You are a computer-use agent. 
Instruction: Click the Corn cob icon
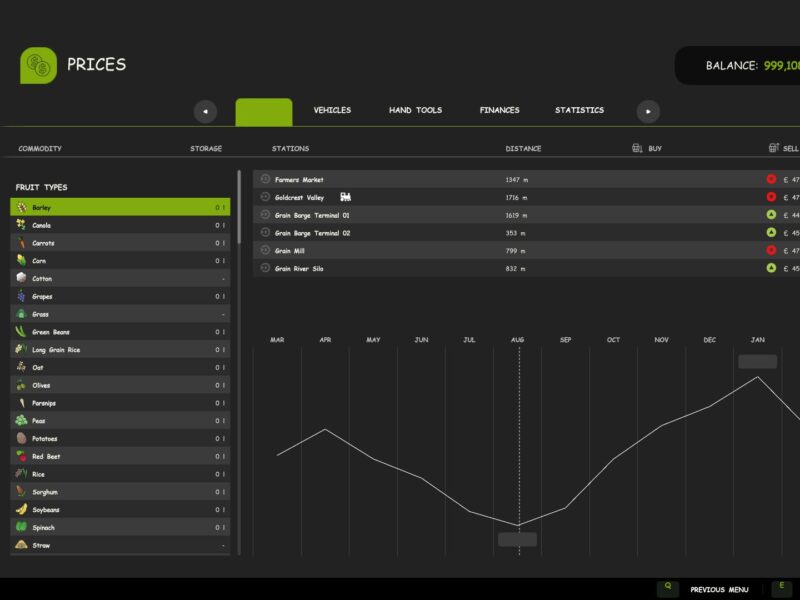[21, 261]
